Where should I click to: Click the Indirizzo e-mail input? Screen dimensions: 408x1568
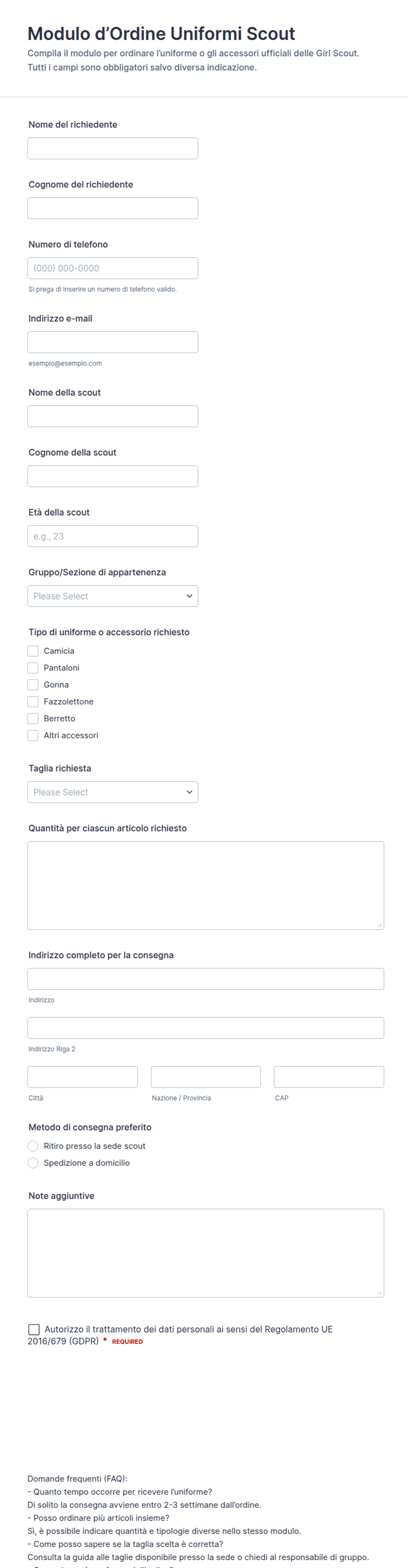pyautogui.click(x=112, y=342)
